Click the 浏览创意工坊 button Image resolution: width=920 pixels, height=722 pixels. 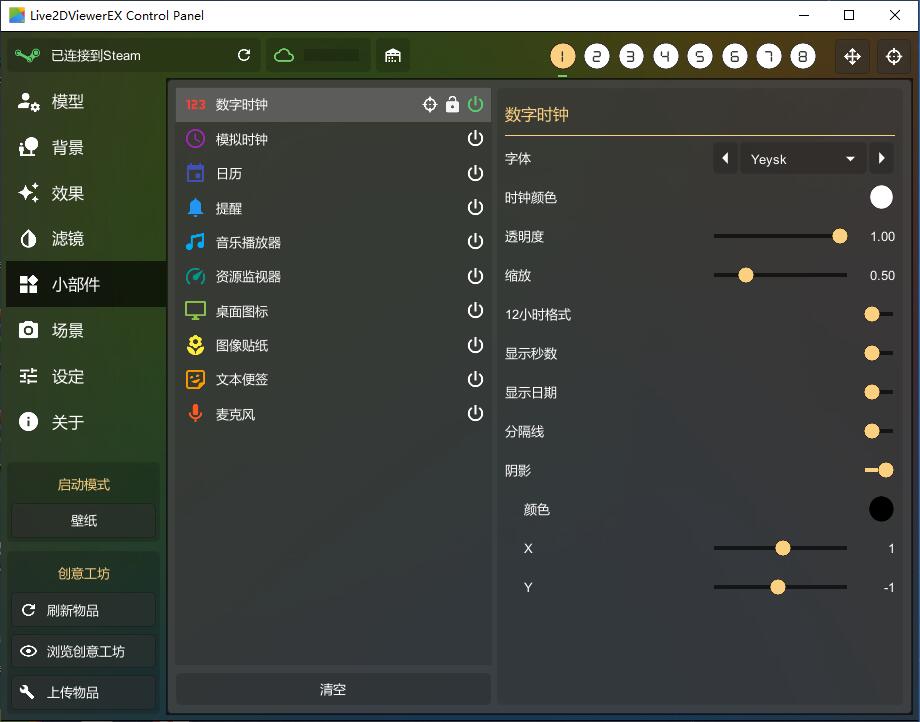point(83,651)
